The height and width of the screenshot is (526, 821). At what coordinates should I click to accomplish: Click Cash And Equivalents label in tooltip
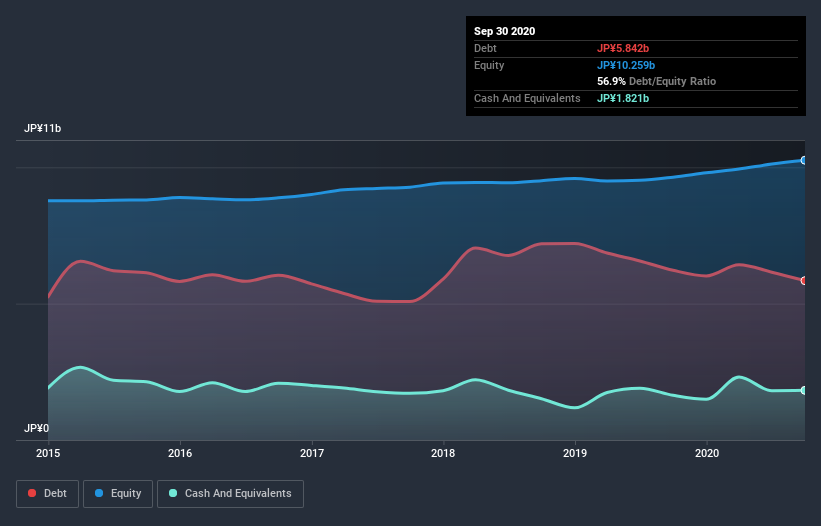click(x=527, y=98)
